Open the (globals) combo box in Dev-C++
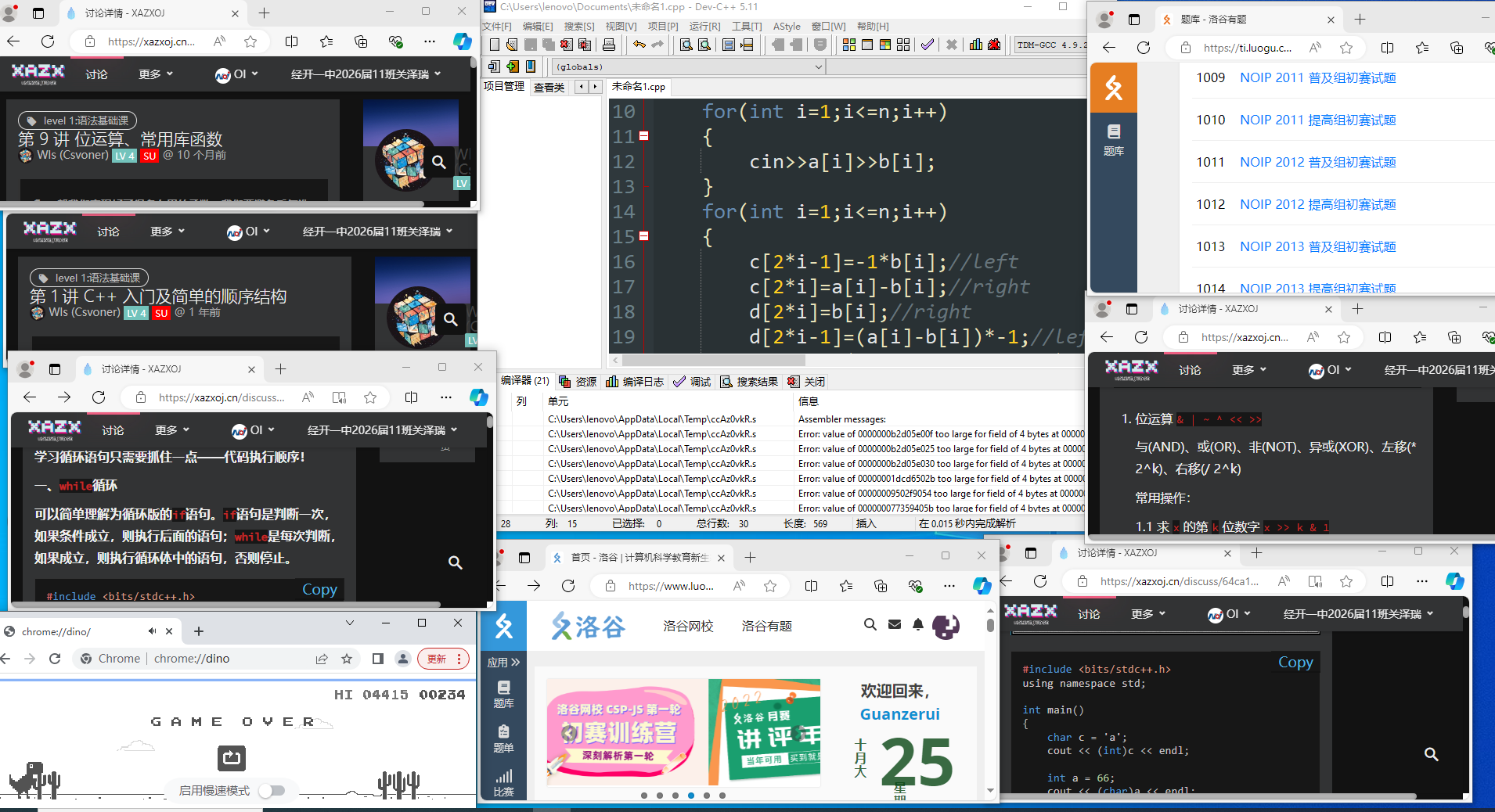 689,67
